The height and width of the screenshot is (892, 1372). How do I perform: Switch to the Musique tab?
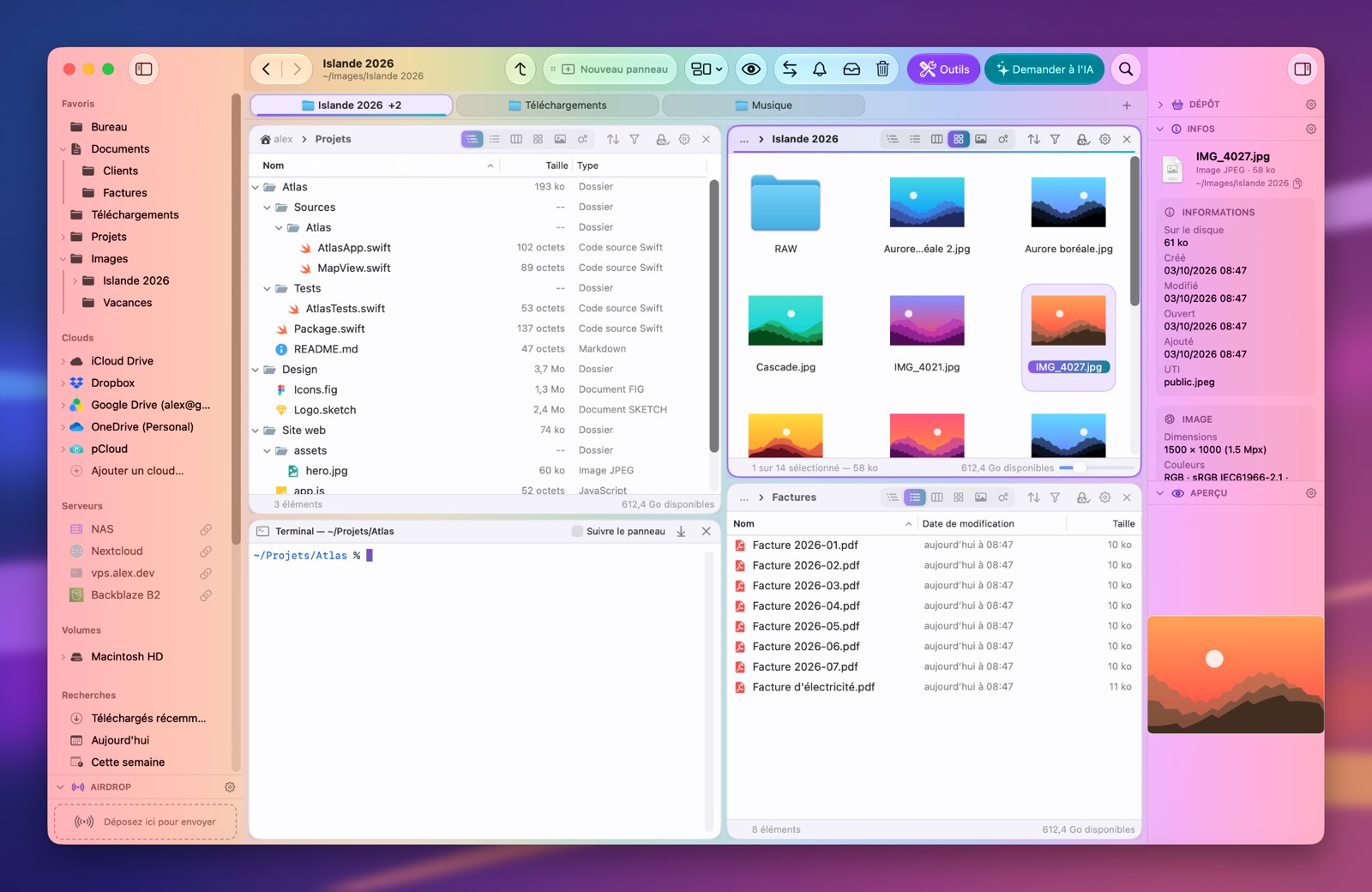click(x=763, y=105)
